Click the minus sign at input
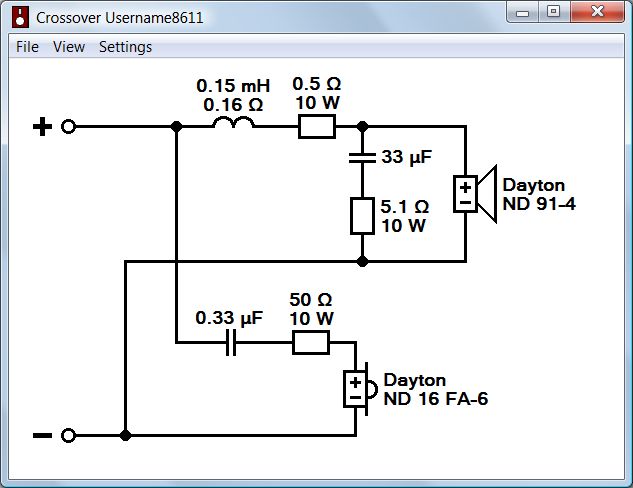633x488 pixels. (x=42, y=435)
